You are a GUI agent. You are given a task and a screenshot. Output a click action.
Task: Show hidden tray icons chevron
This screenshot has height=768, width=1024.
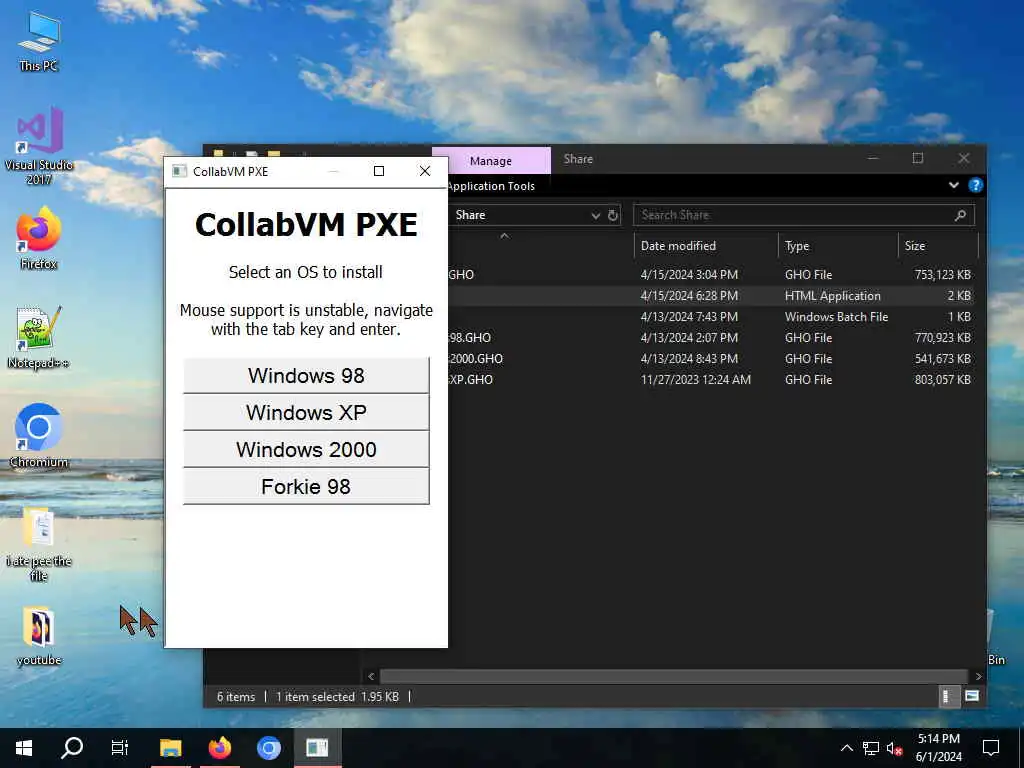pyautogui.click(x=846, y=748)
